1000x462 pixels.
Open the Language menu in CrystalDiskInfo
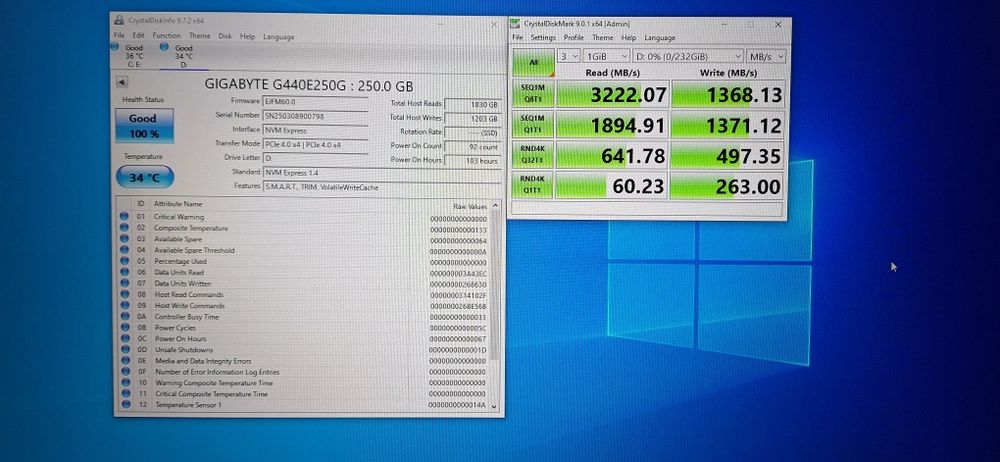click(x=279, y=36)
